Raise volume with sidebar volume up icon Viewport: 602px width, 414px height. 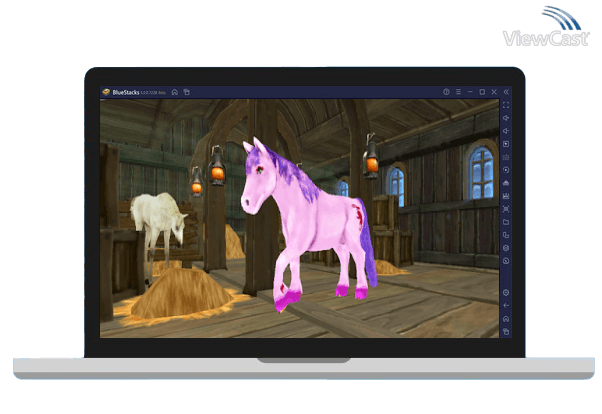506,118
